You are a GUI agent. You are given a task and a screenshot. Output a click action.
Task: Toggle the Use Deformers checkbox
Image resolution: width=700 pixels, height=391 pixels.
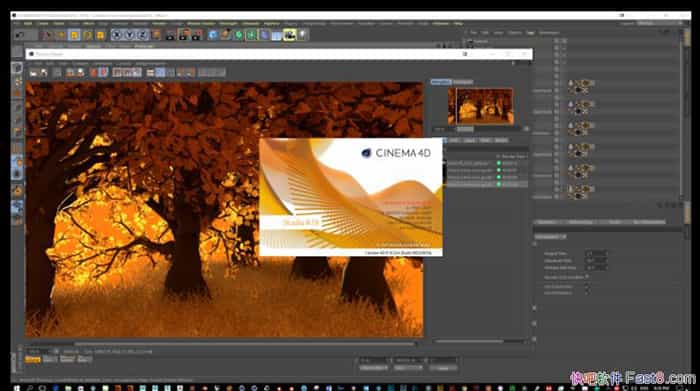587,293
